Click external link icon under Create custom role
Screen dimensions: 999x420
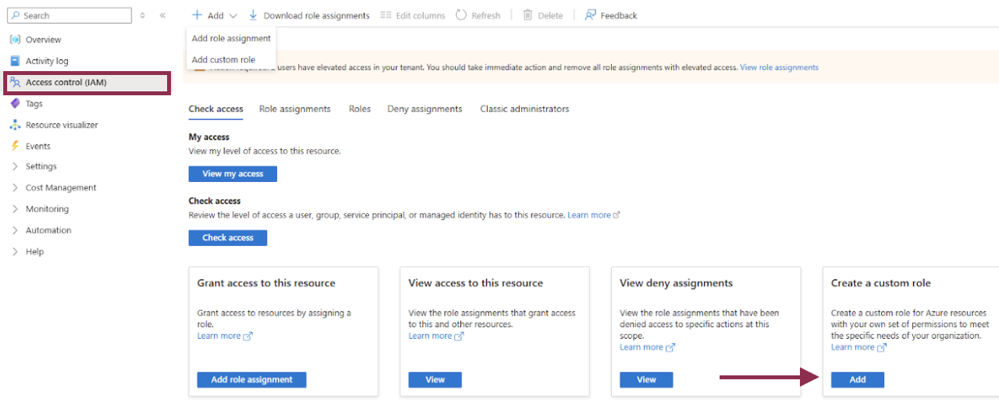(x=882, y=347)
